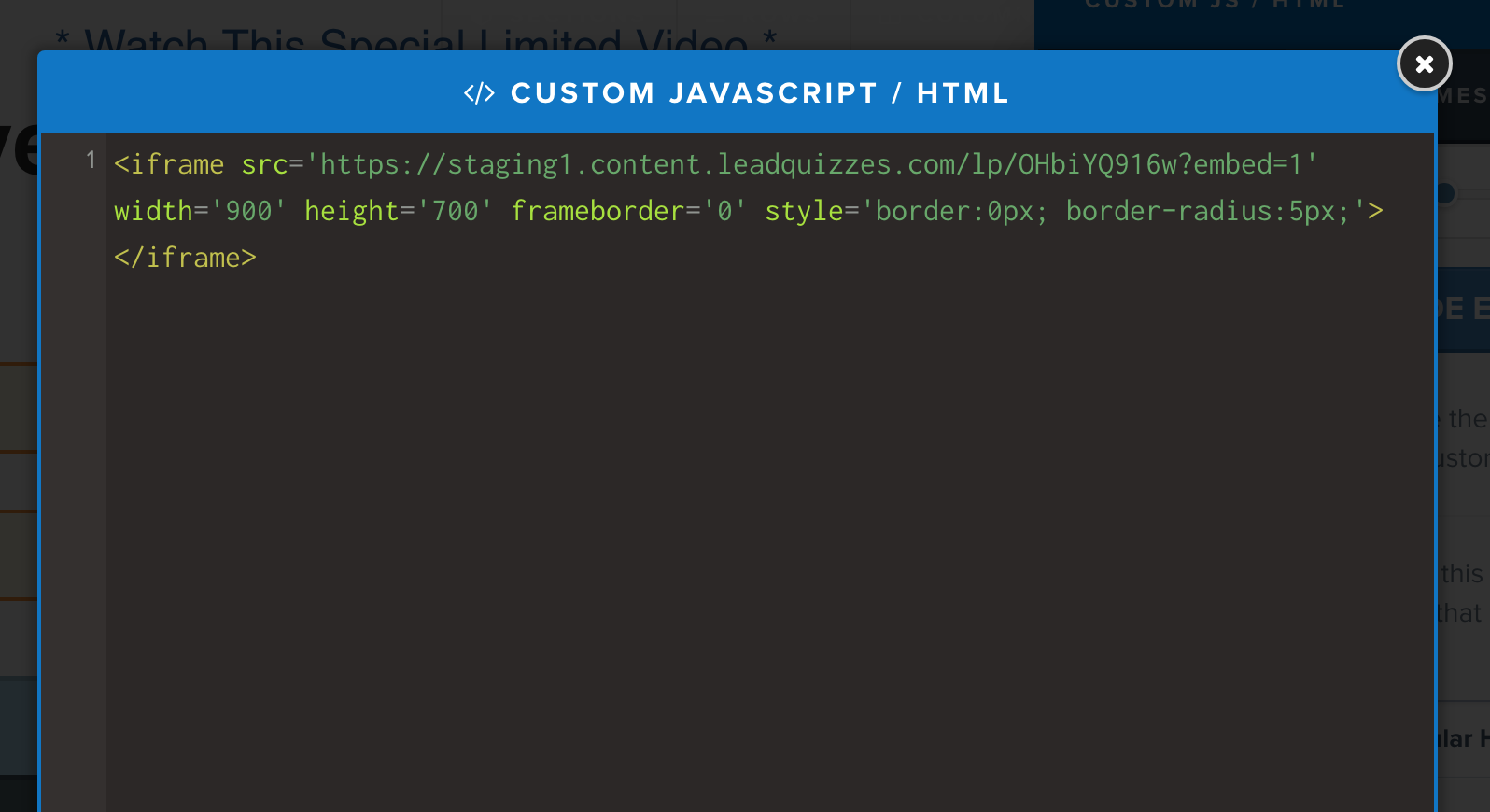This screenshot has width=1490, height=812.
Task: Place cursor in the leadquizzes.com URL domain
Action: click(x=804, y=164)
